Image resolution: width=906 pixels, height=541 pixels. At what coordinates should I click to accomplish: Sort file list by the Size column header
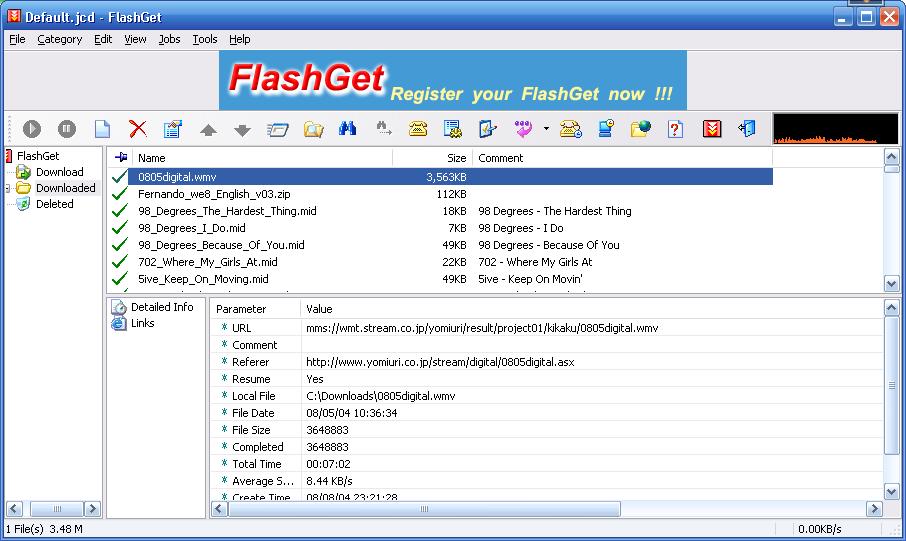click(x=433, y=158)
